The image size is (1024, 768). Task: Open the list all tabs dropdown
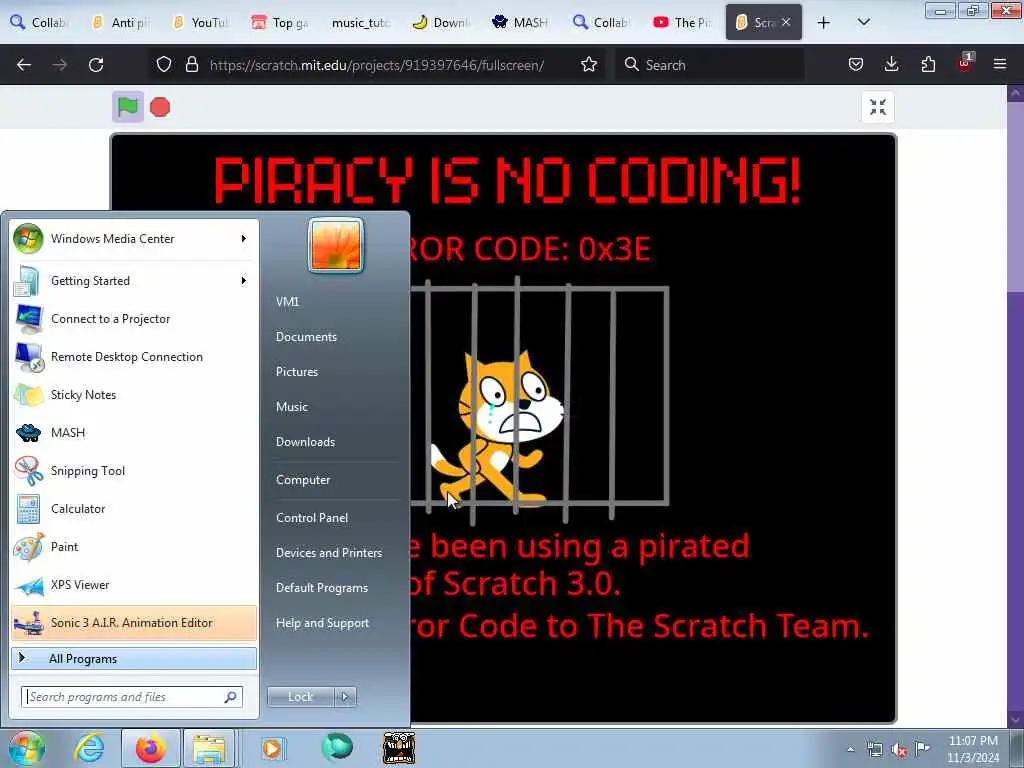click(863, 23)
